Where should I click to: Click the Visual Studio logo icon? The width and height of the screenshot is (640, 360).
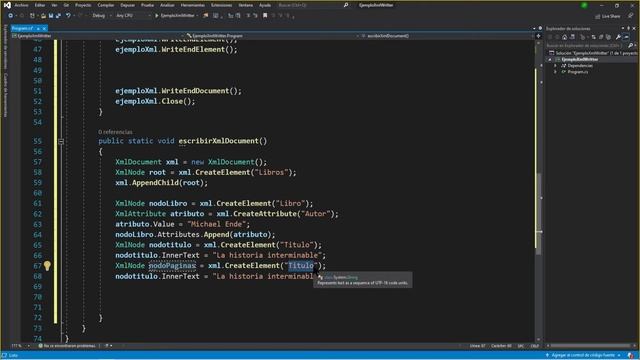(7, 5)
